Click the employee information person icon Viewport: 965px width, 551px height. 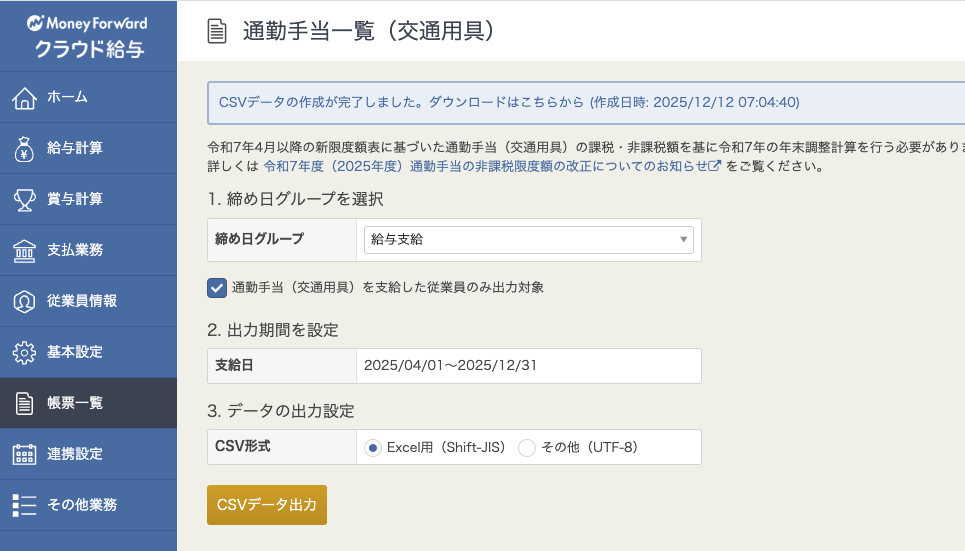tap(24, 301)
